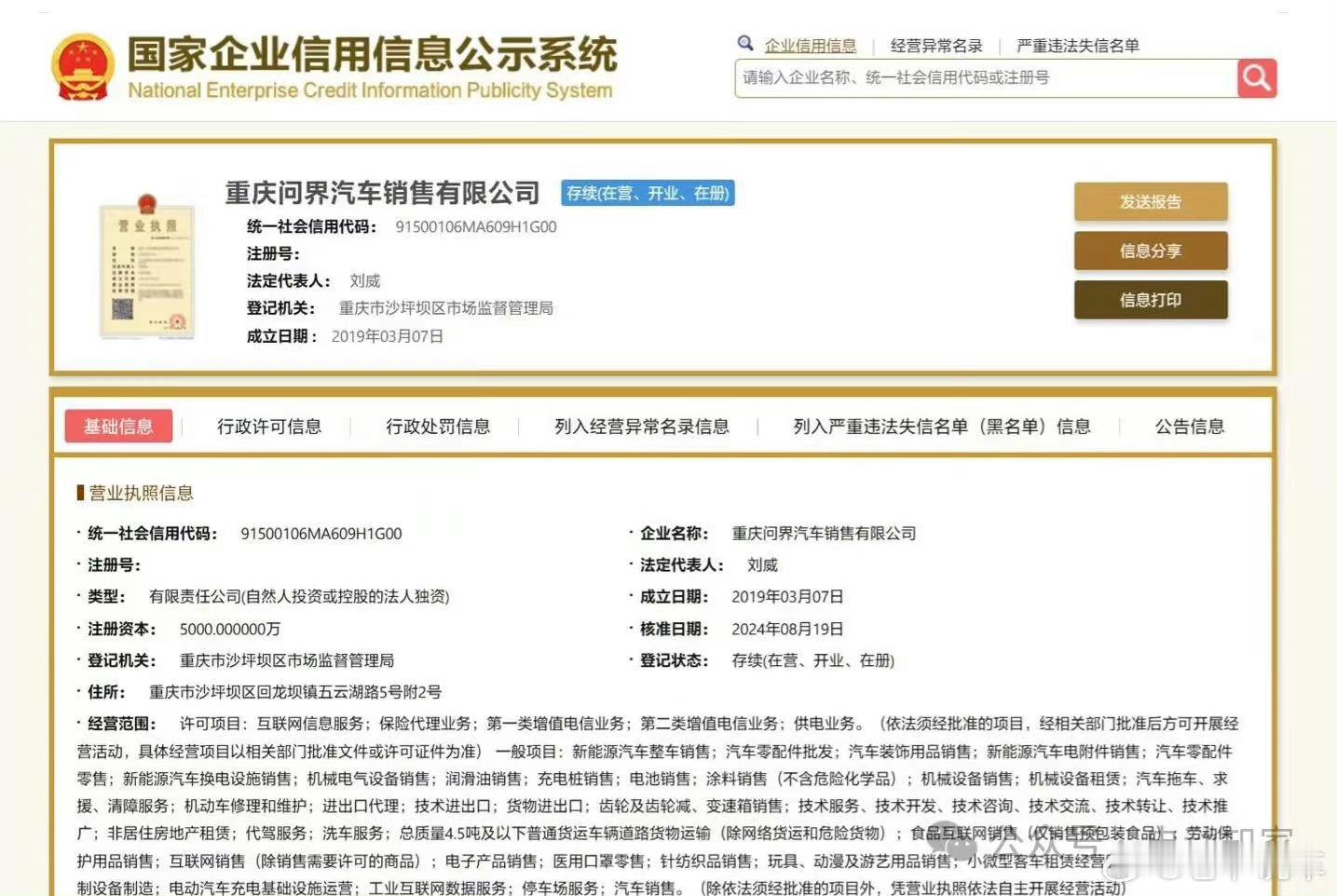The image size is (1337, 896).
Task: Open the business license thumbnail image
Action: click(147, 266)
